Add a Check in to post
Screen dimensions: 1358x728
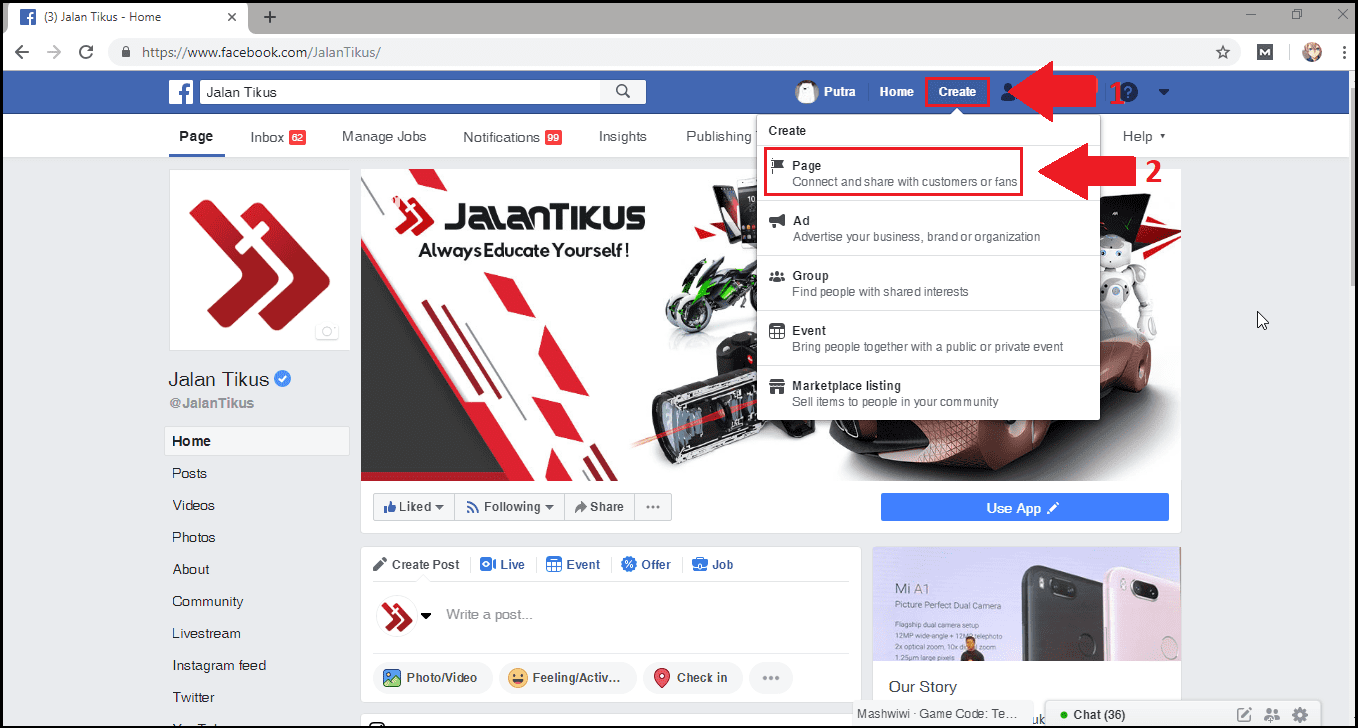click(691, 678)
